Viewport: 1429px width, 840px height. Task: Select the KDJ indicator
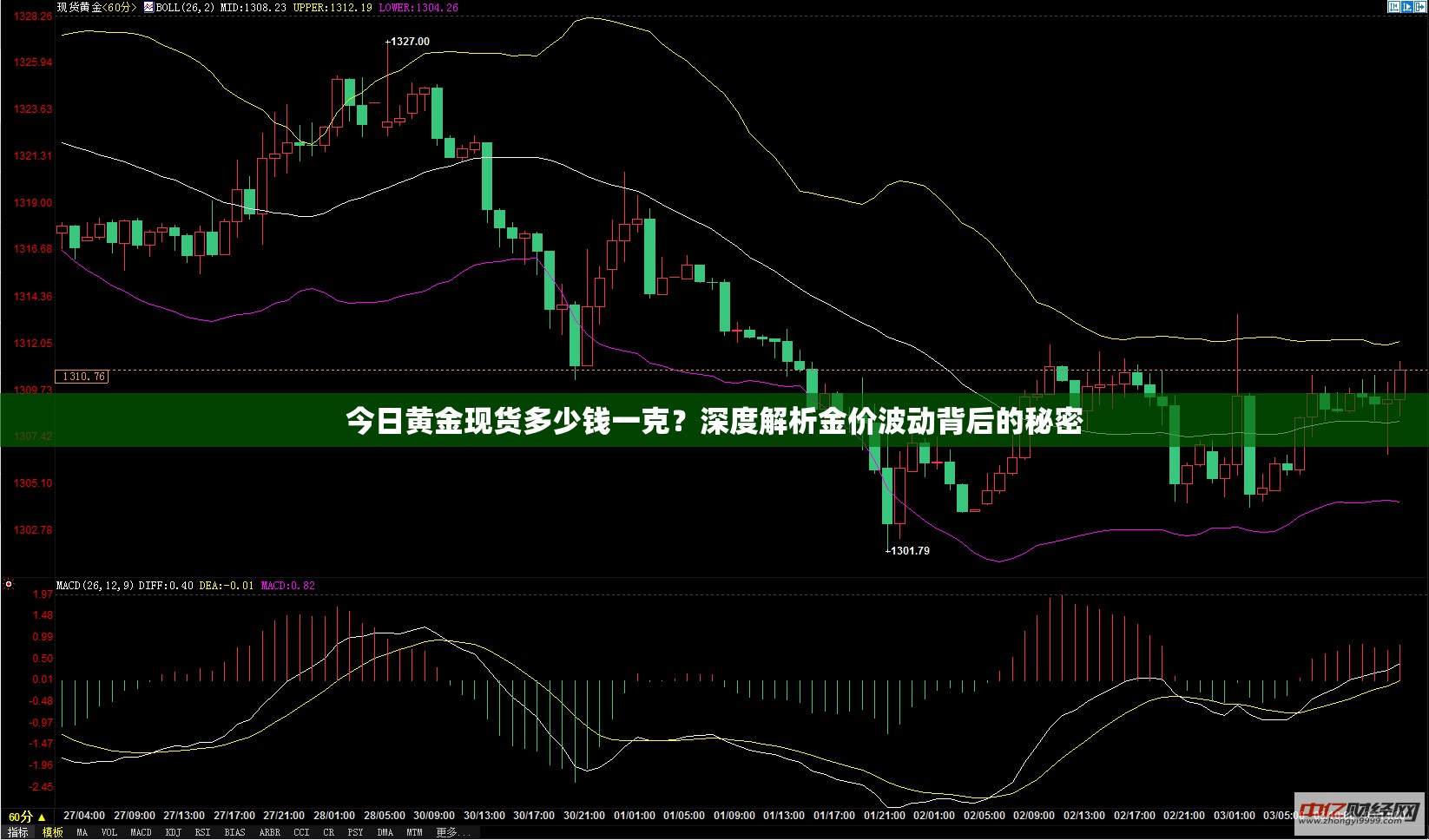click(x=173, y=832)
